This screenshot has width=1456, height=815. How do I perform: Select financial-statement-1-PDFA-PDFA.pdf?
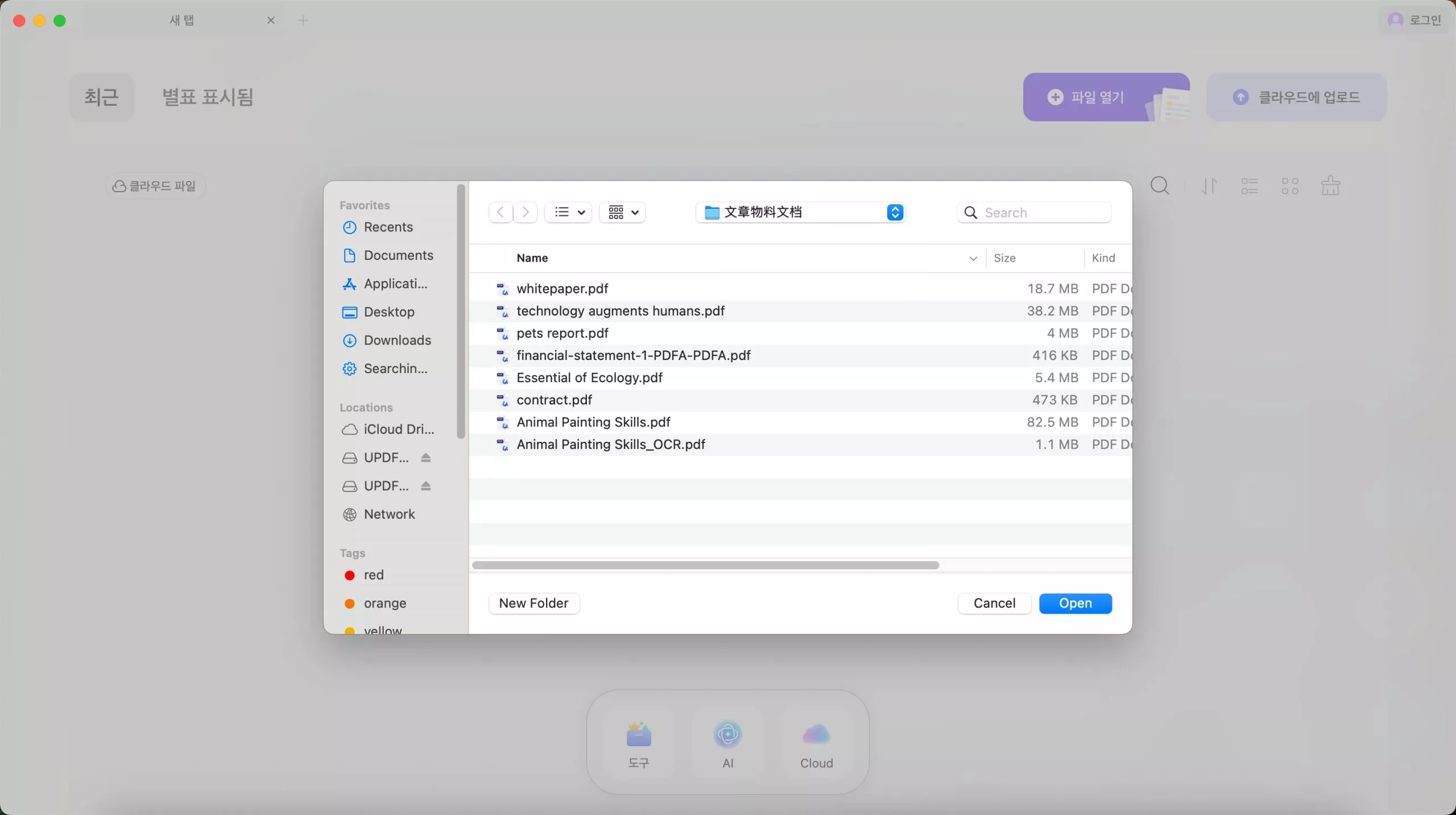coord(800,355)
